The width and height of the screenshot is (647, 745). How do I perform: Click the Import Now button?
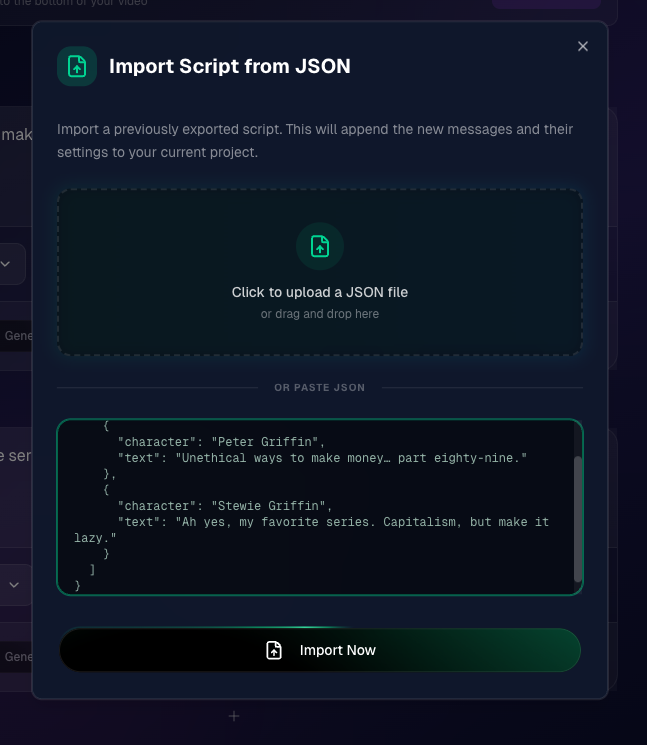[320, 650]
